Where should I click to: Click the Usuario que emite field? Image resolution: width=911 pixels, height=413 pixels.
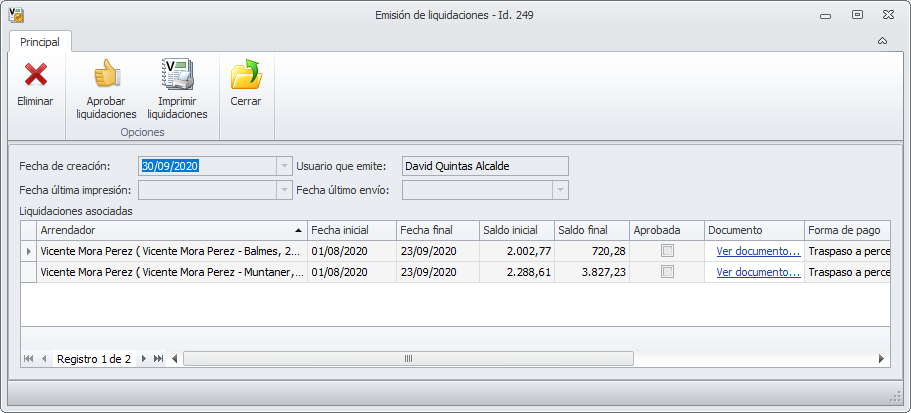(485, 166)
